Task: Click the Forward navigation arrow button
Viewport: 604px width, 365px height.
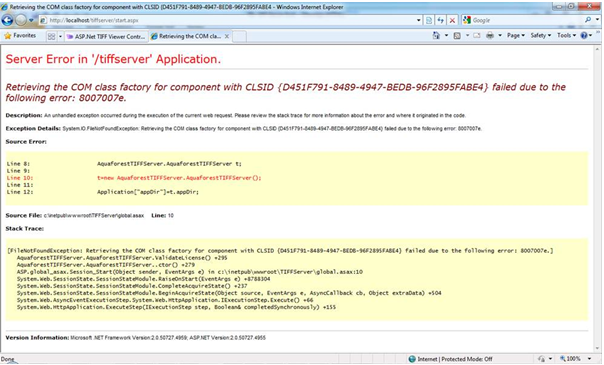Action: coord(21,20)
